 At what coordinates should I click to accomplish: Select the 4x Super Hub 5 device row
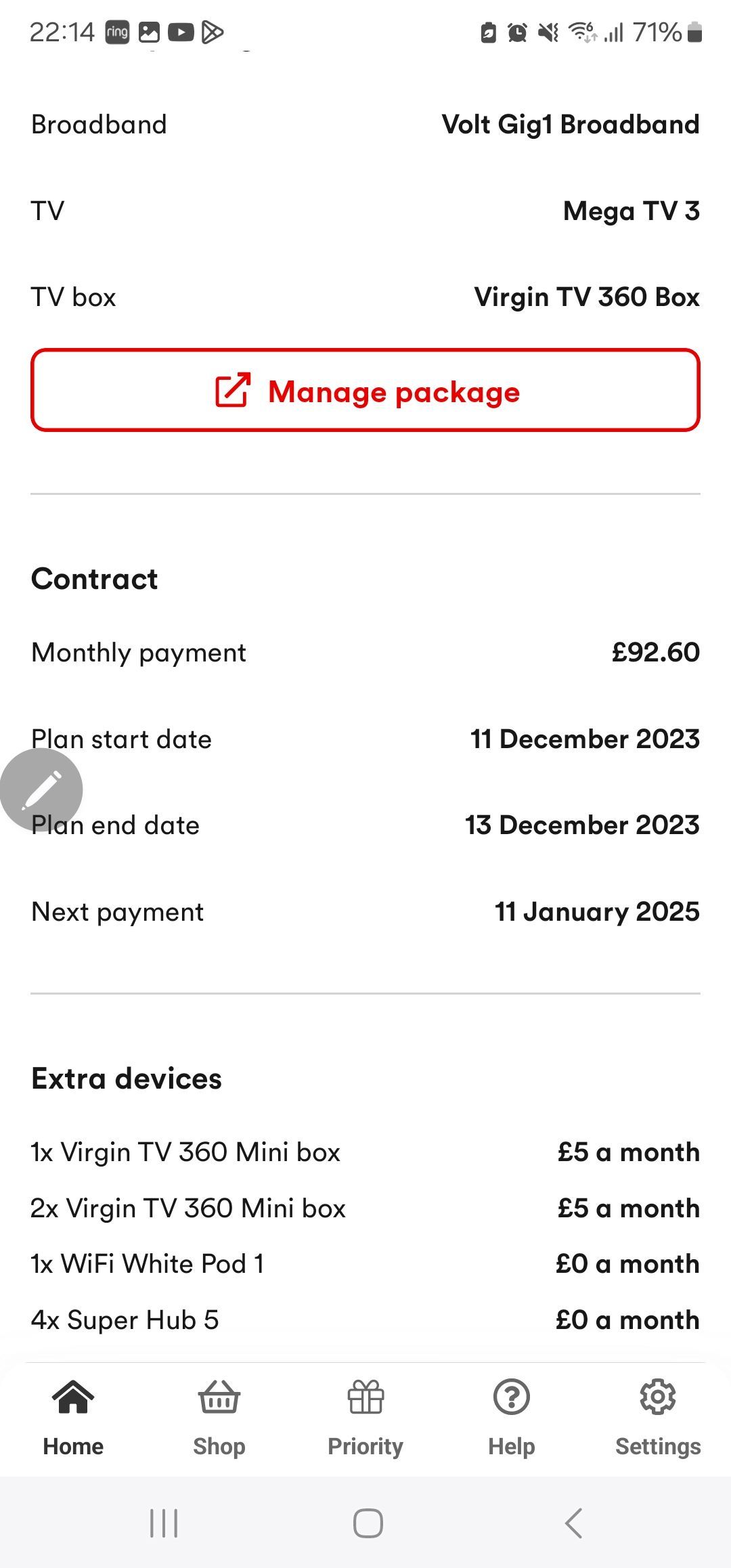click(365, 1320)
